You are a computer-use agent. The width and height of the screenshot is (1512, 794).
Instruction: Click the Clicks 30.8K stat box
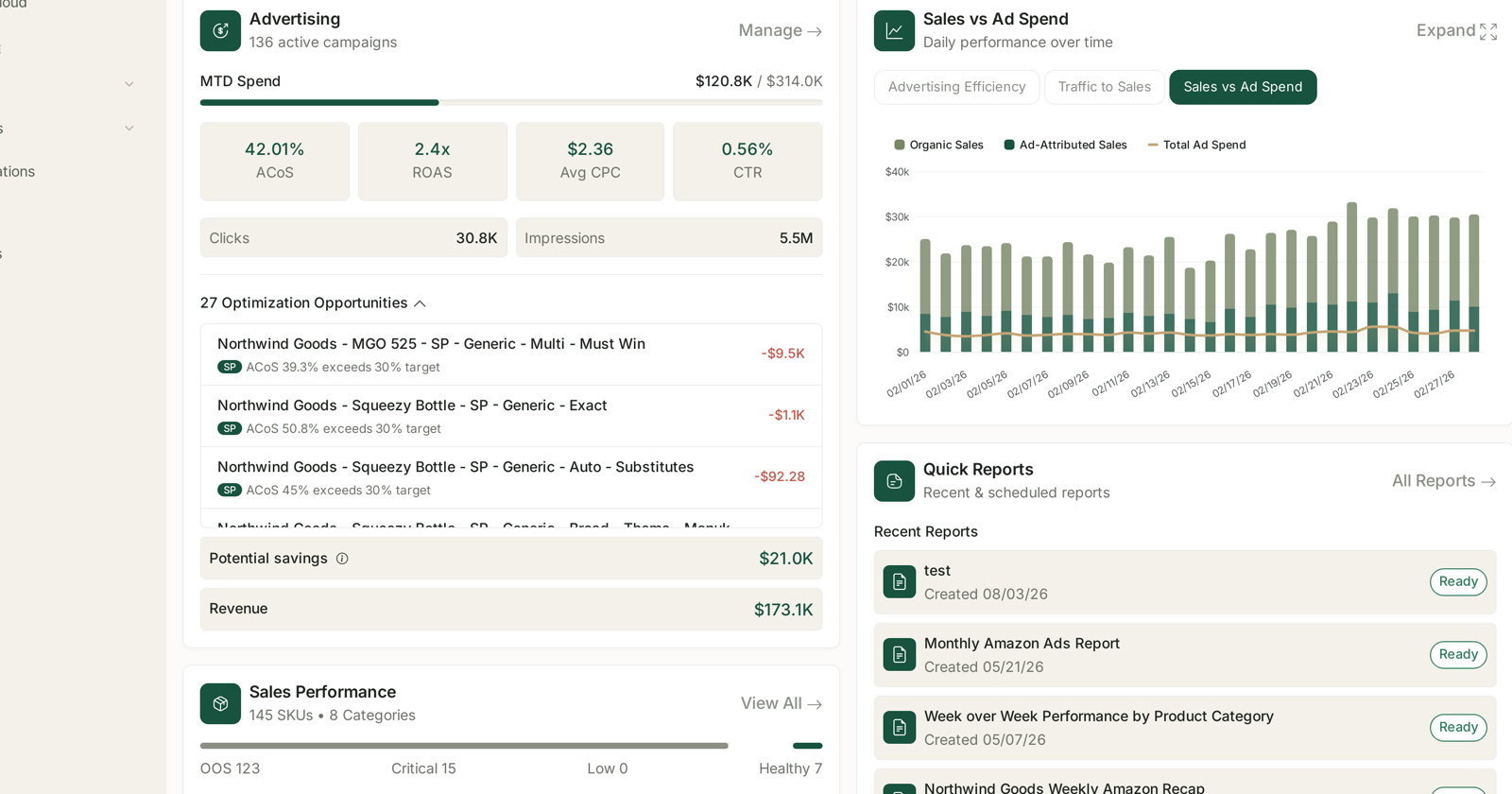[x=353, y=238]
